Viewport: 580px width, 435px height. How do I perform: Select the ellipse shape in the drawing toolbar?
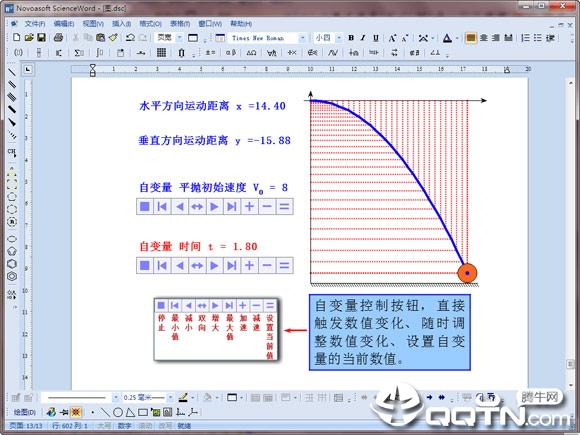point(118,412)
